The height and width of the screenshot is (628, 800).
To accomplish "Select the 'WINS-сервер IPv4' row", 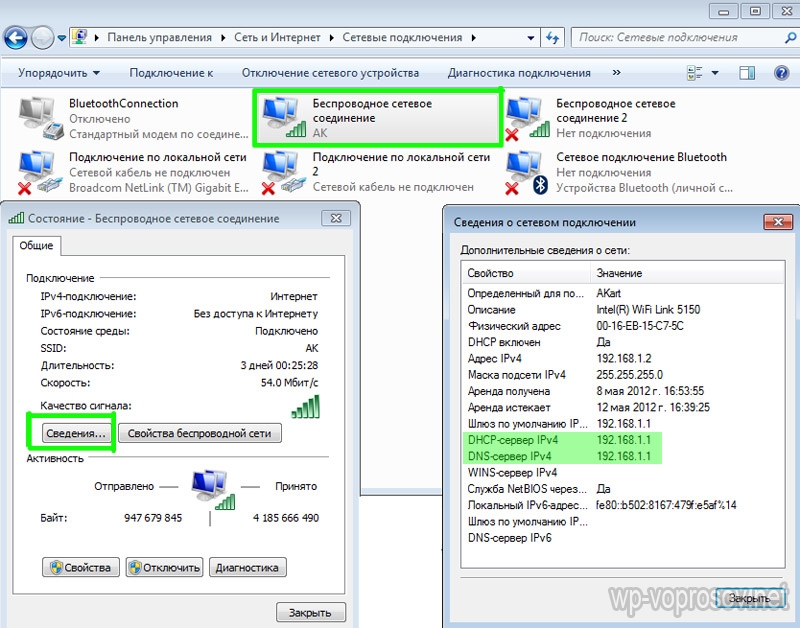I will pyautogui.click(x=623, y=472).
